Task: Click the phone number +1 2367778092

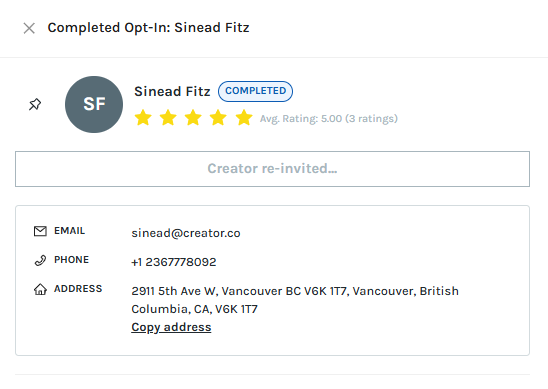Action: coord(174,262)
